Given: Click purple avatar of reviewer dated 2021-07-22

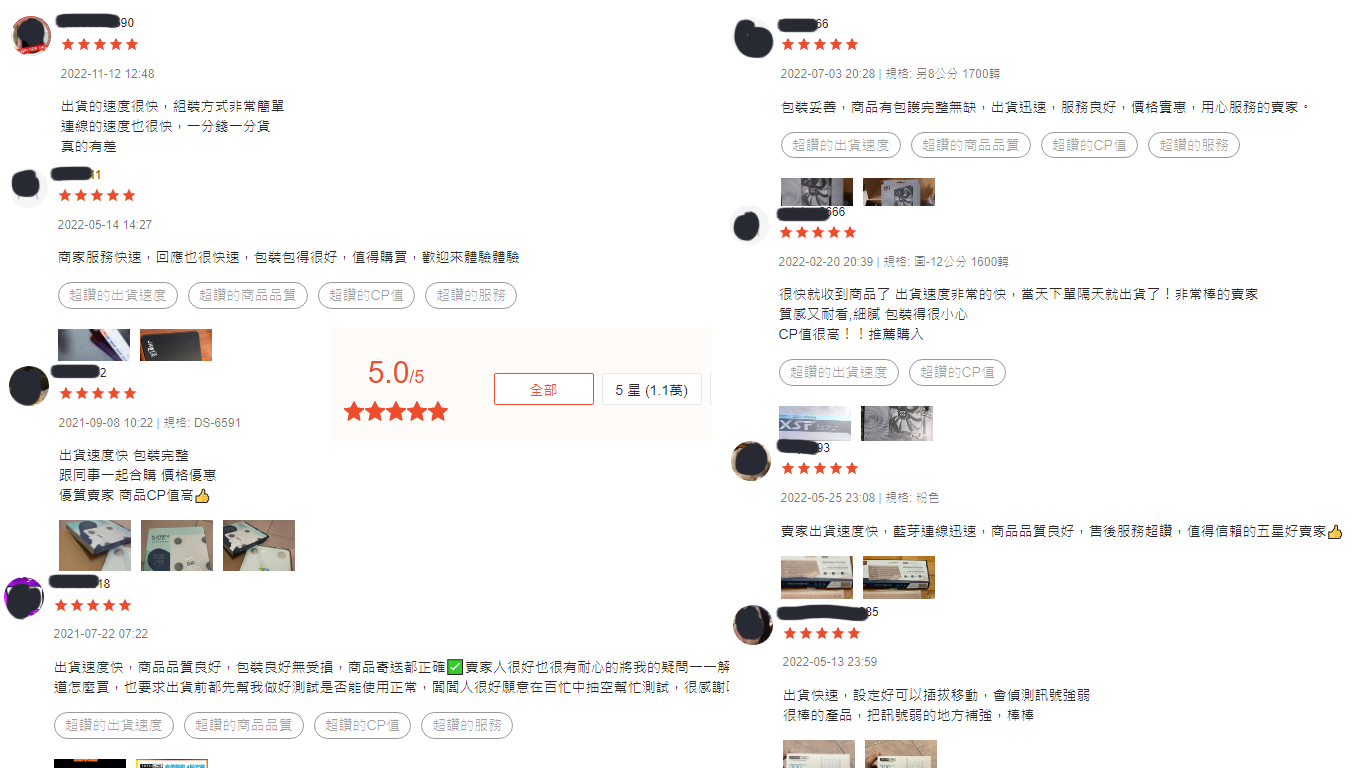Looking at the screenshot, I should (x=25, y=597).
